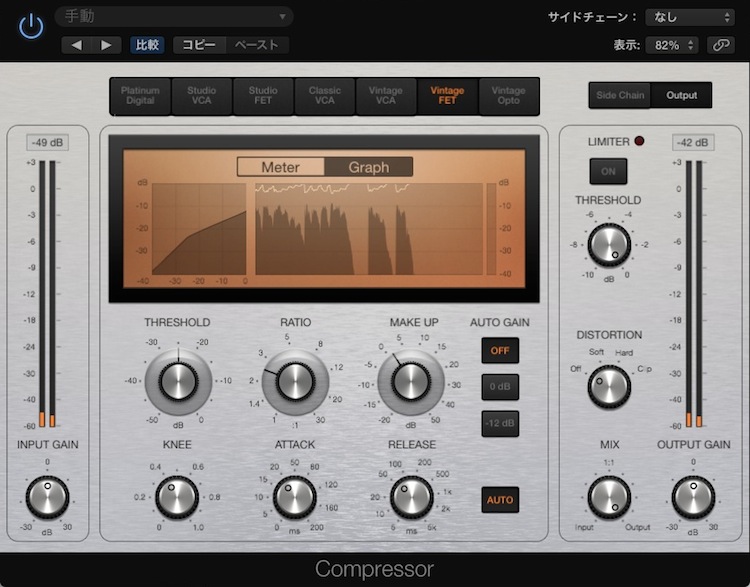Click the RATIO knob
This screenshot has width=750, height=587.
click(295, 382)
